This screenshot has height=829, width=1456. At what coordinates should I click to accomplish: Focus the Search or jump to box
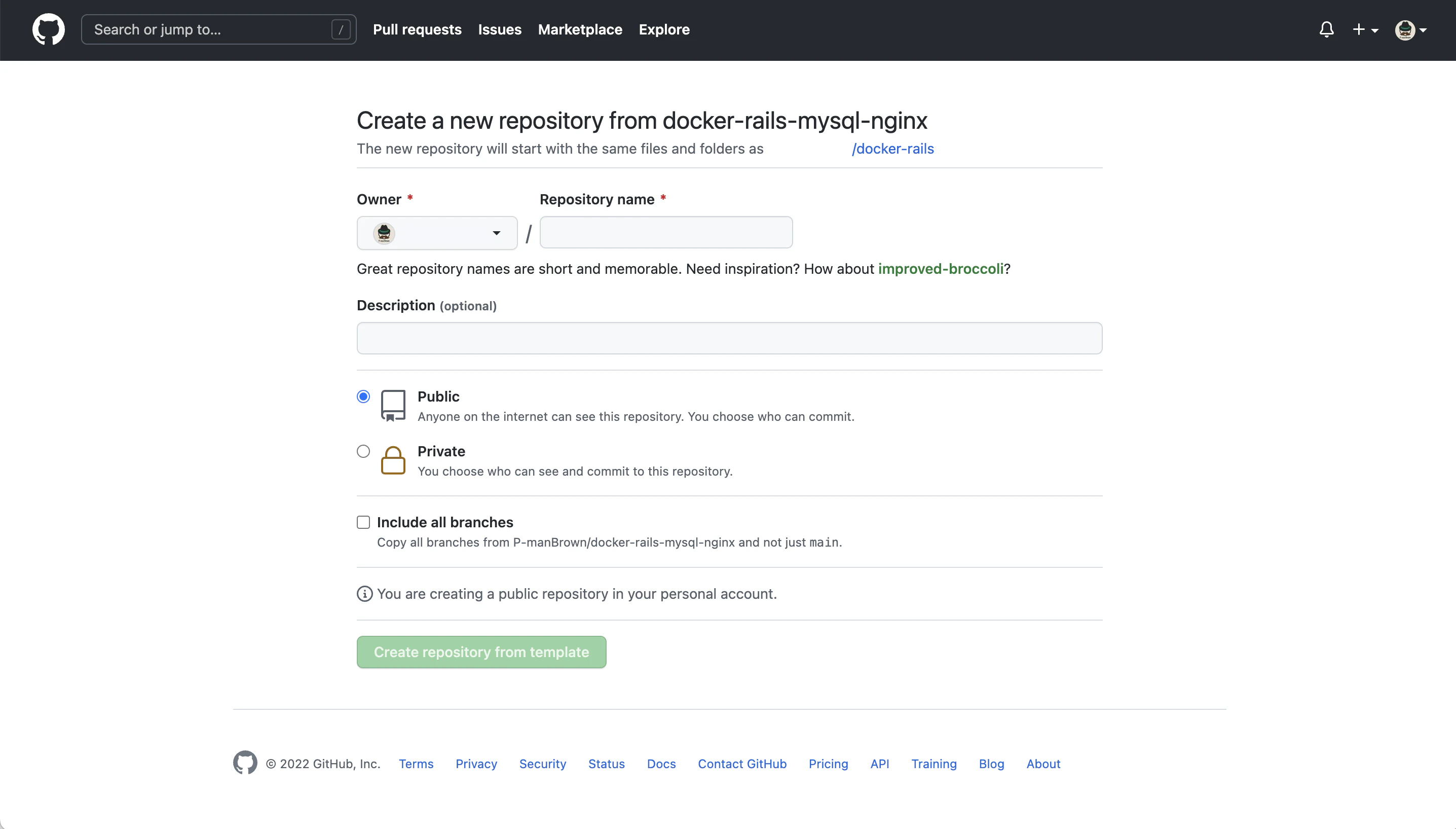coord(219,29)
